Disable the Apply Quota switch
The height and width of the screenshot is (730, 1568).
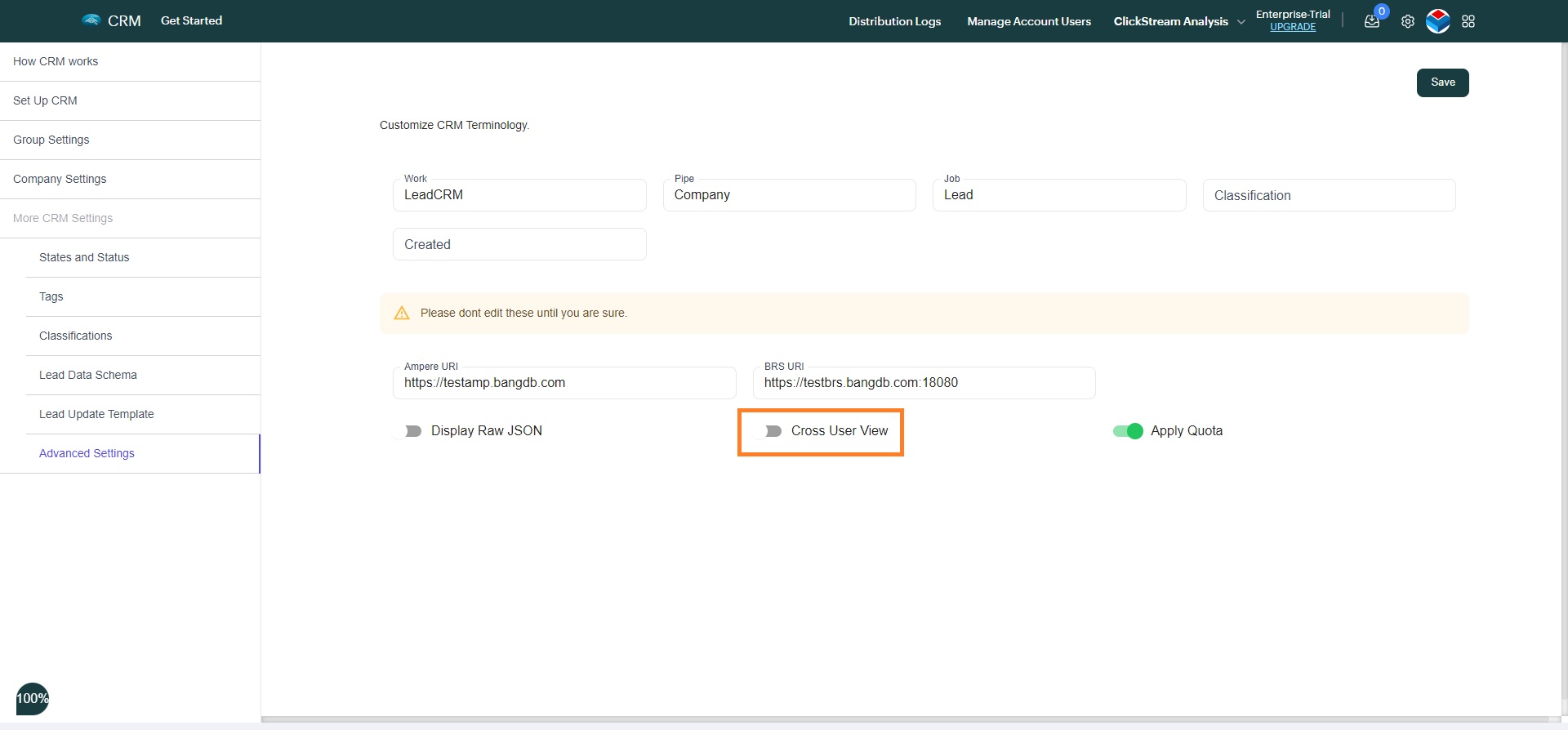point(1128,431)
